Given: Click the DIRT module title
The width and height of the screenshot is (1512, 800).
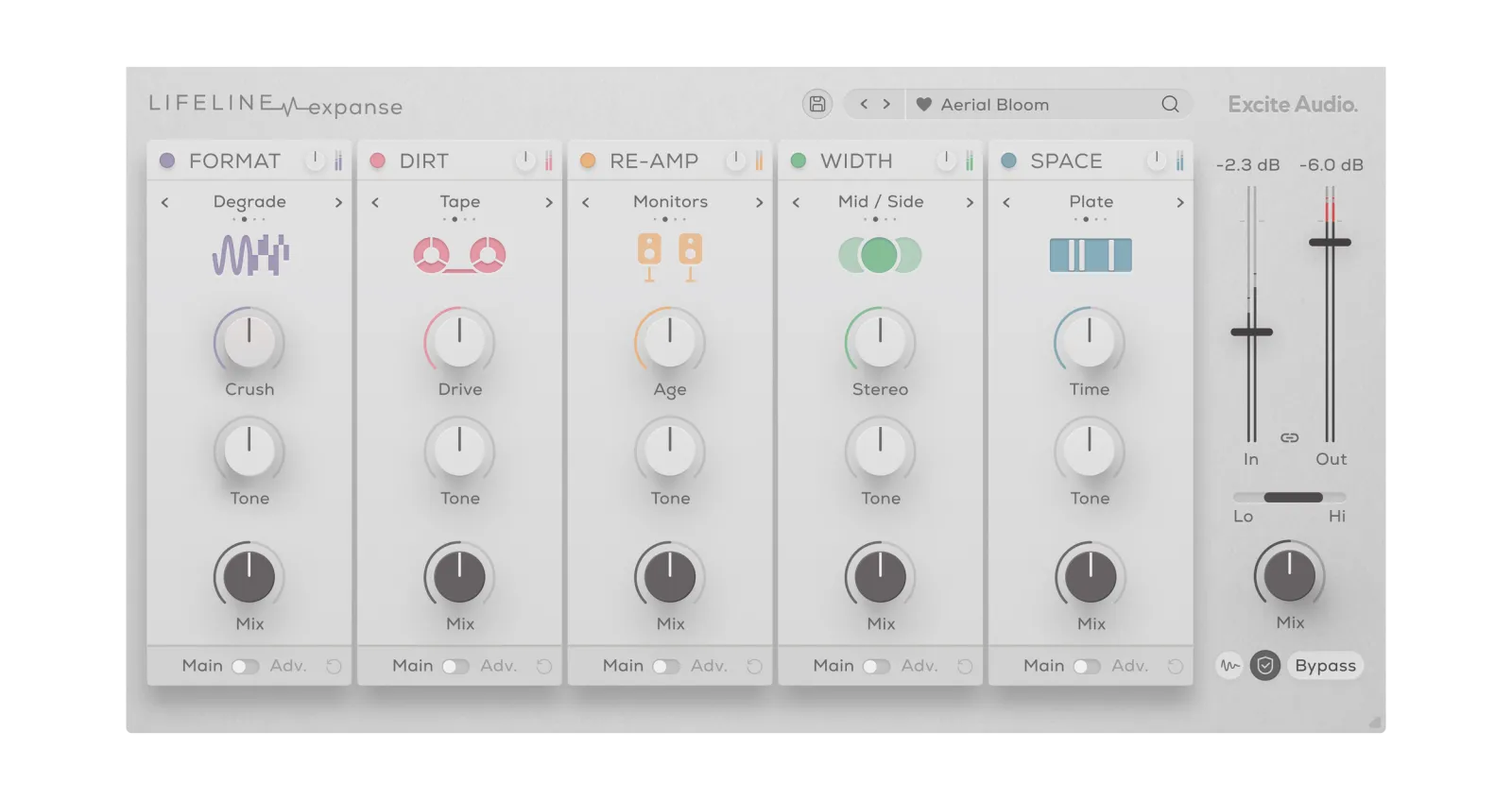Looking at the screenshot, I should coord(424,161).
